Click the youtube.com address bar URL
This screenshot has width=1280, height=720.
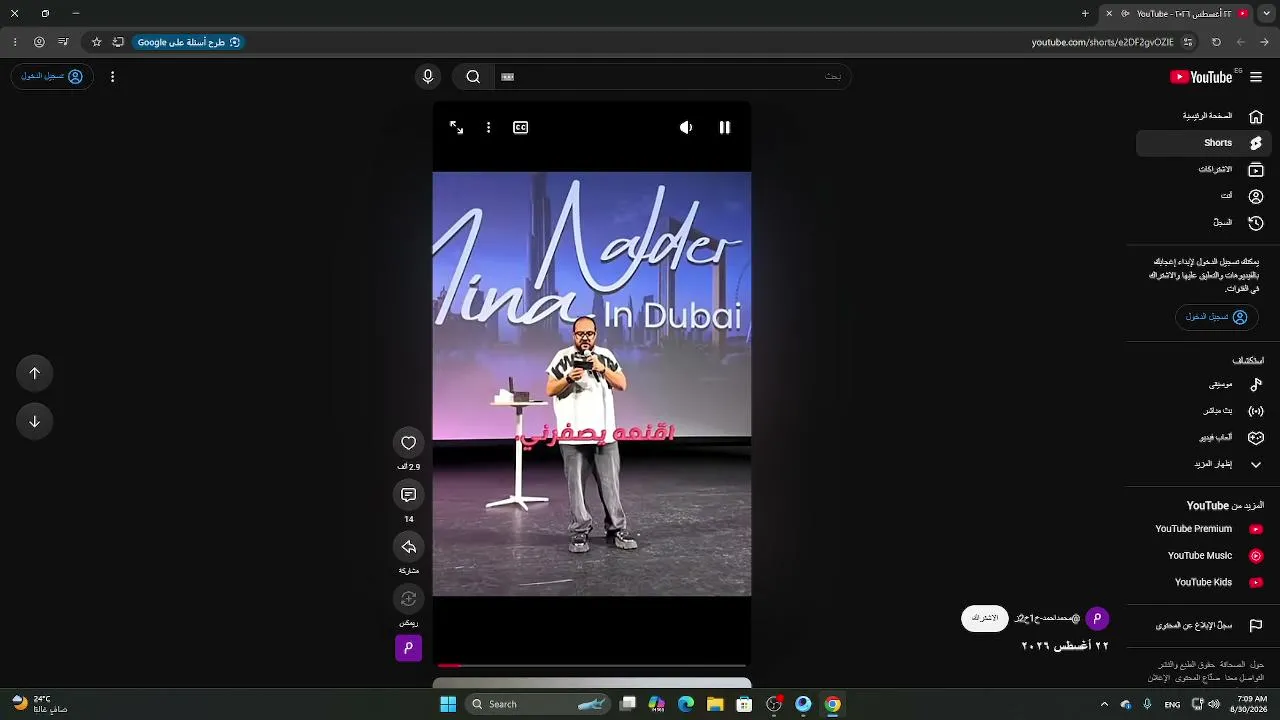coord(1103,42)
